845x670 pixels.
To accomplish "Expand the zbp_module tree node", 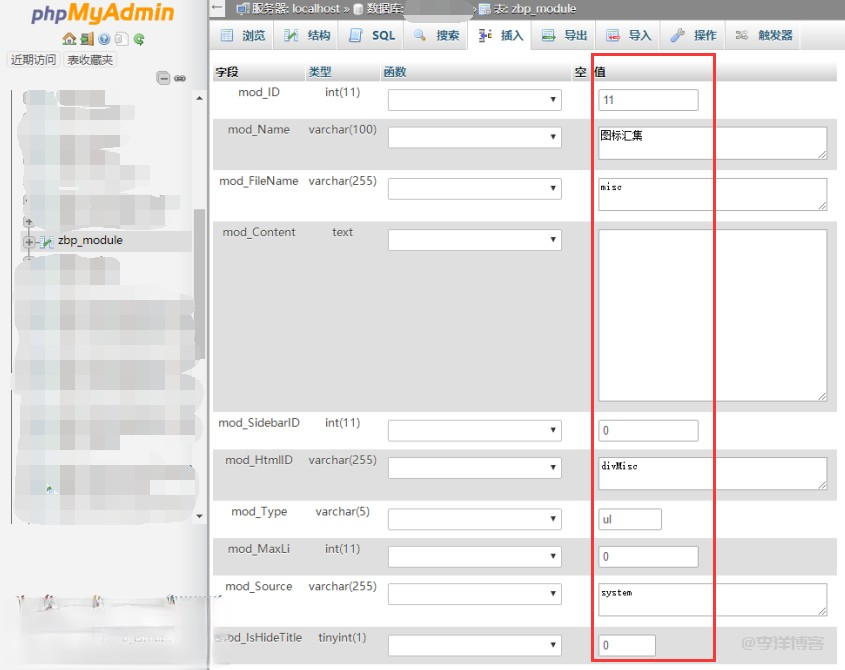I will click(x=28, y=240).
